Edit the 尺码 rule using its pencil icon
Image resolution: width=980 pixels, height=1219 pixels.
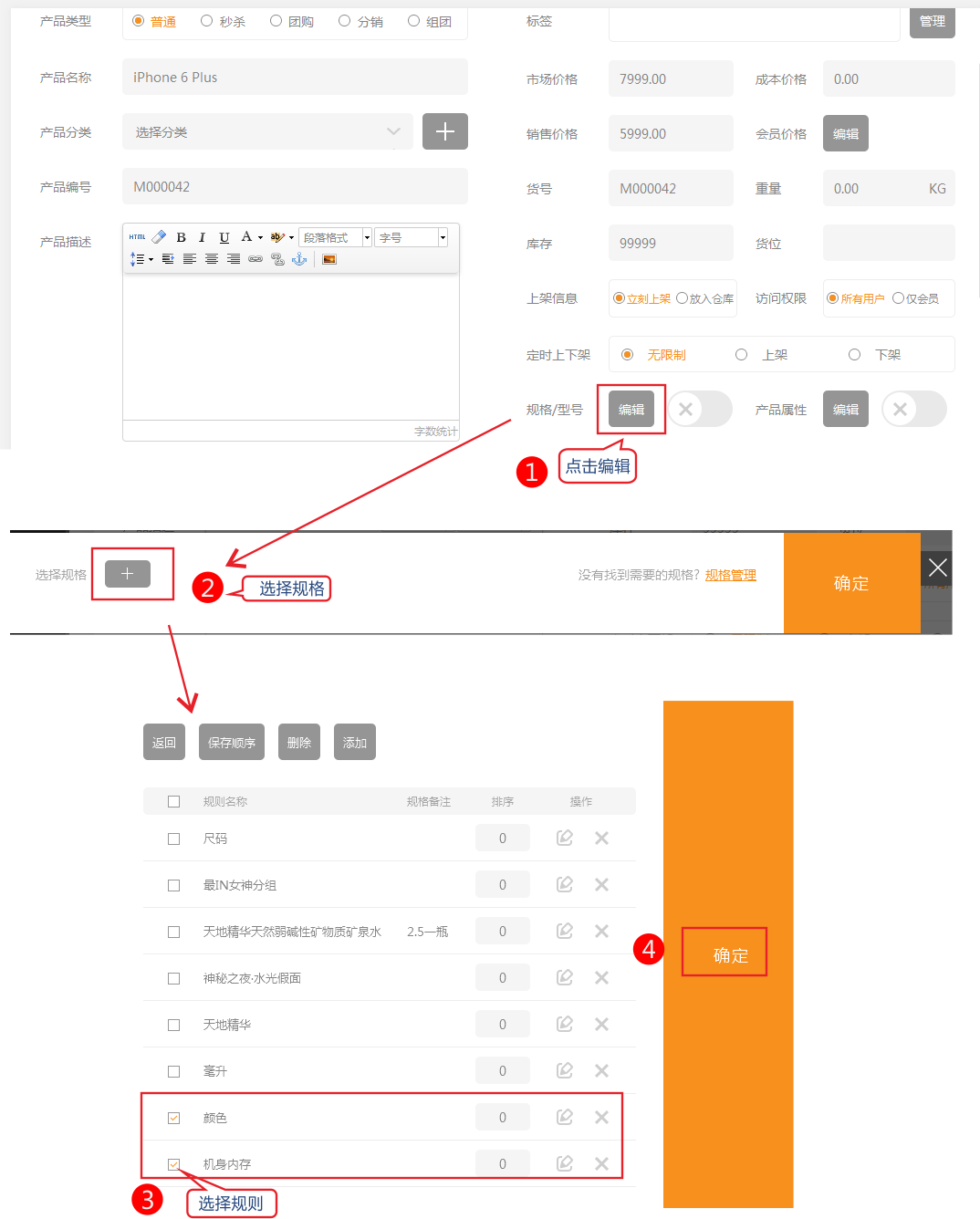(x=564, y=837)
